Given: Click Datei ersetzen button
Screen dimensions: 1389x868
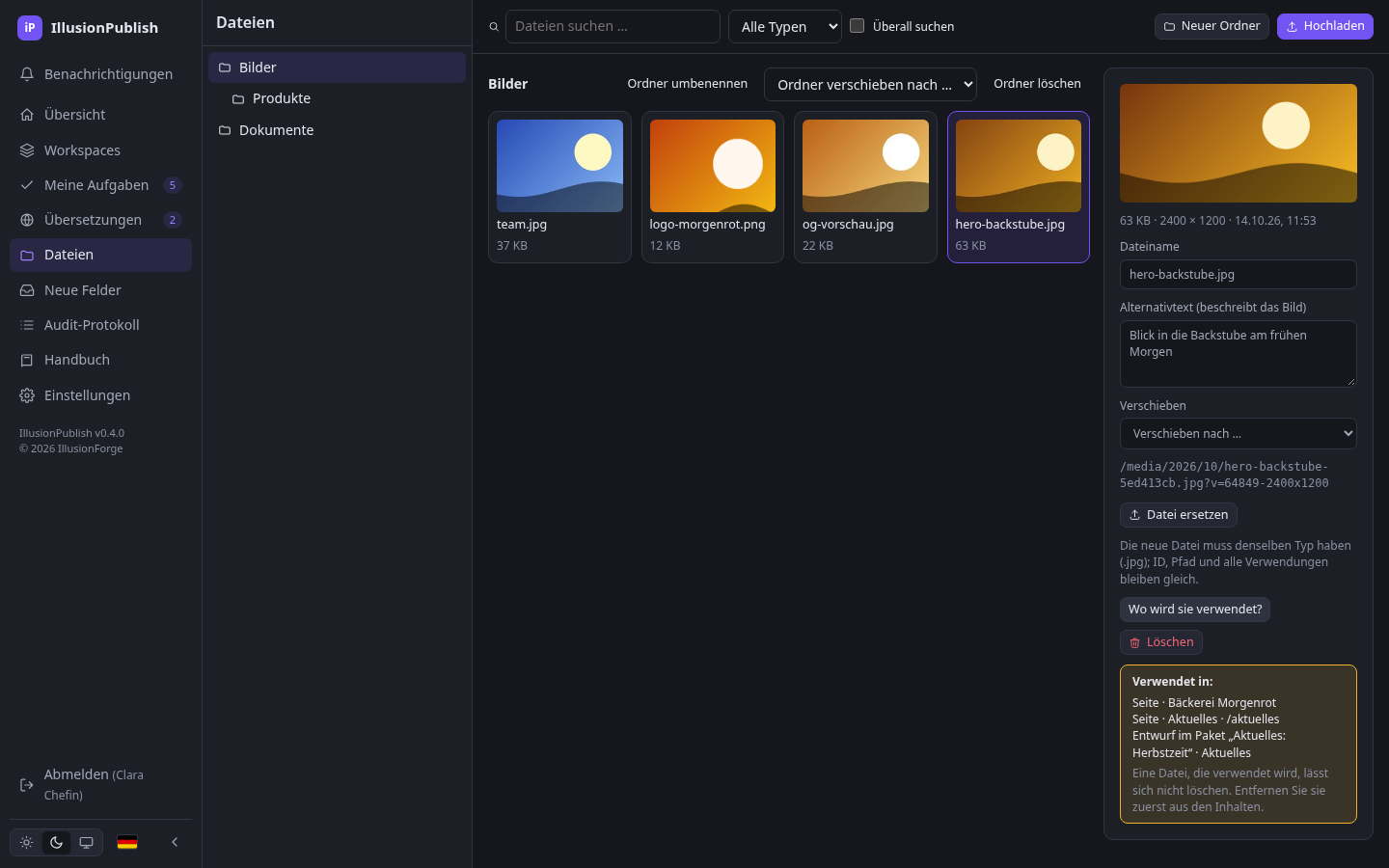Looking at the screenshot, I should click(1179, 515).
